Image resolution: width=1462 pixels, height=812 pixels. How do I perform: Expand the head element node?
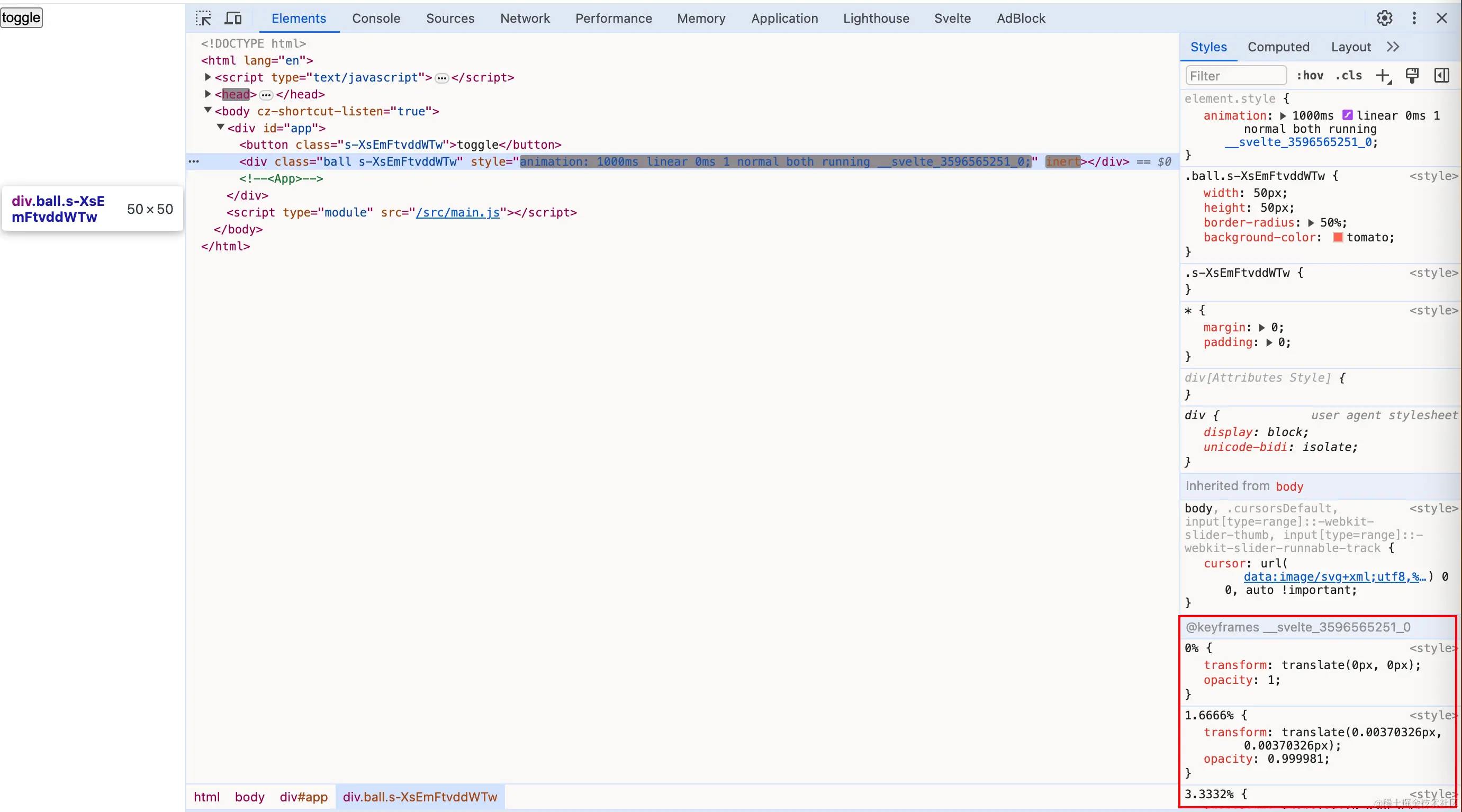[207, 94]
